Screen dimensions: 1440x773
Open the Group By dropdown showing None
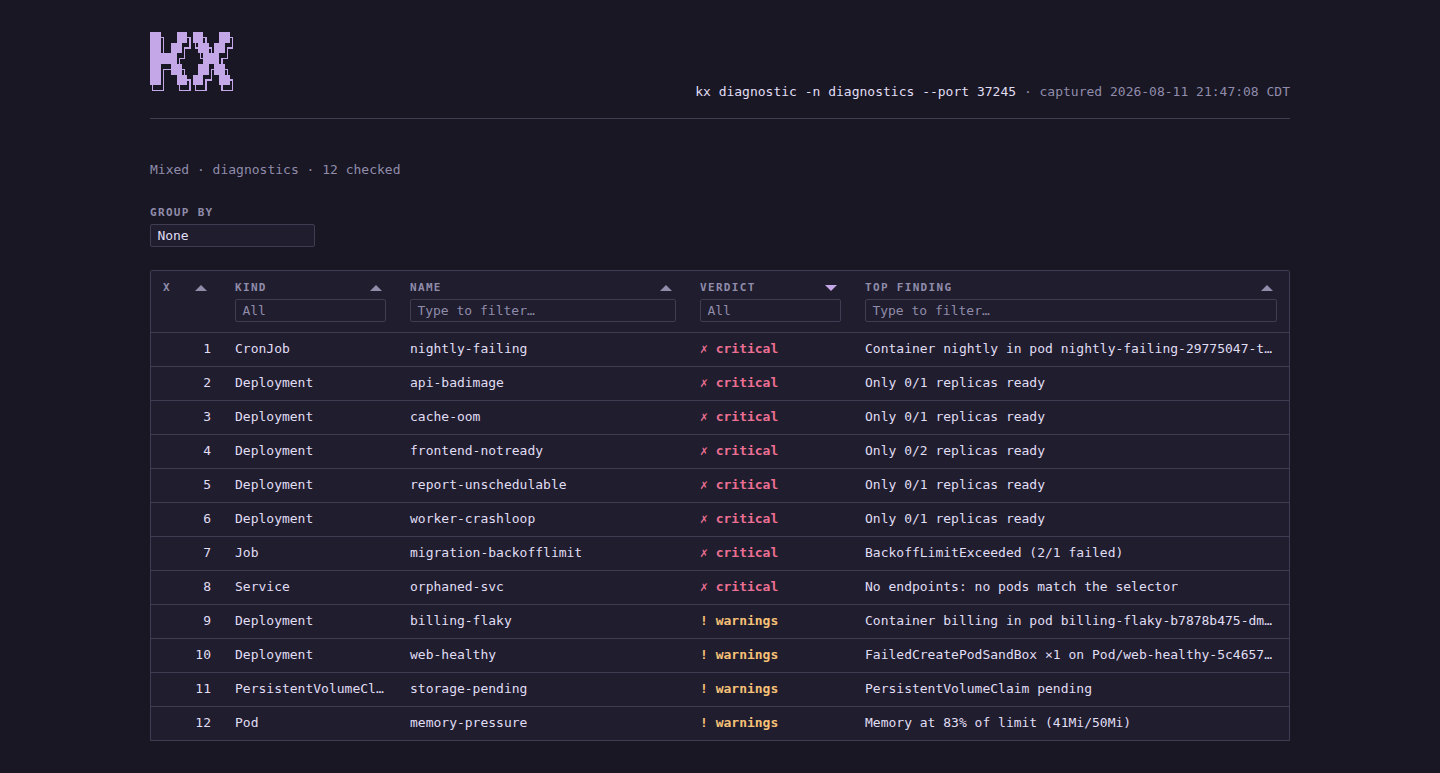[x=232, y=236]
